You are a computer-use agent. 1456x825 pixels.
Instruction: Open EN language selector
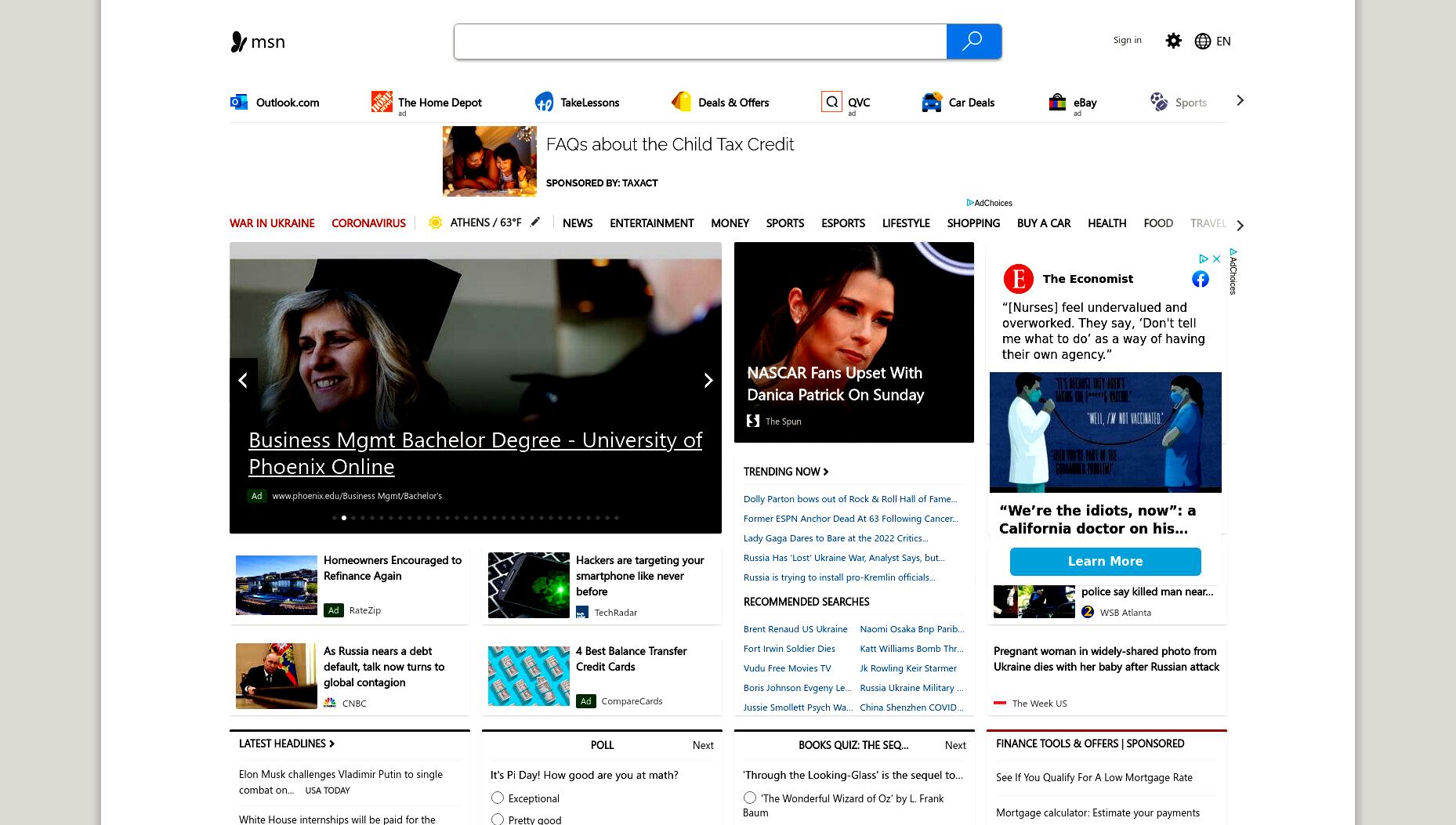1223,42
